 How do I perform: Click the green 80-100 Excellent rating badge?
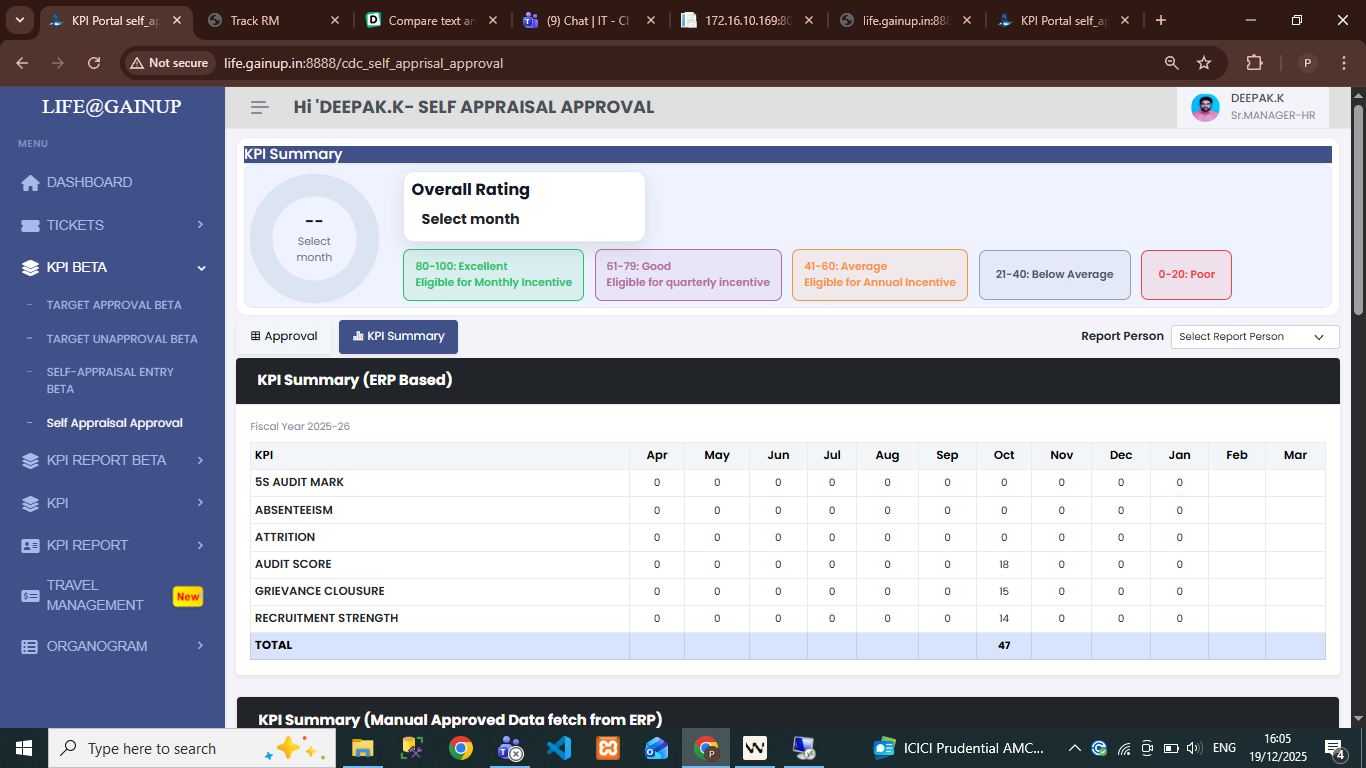pos(493,275)
